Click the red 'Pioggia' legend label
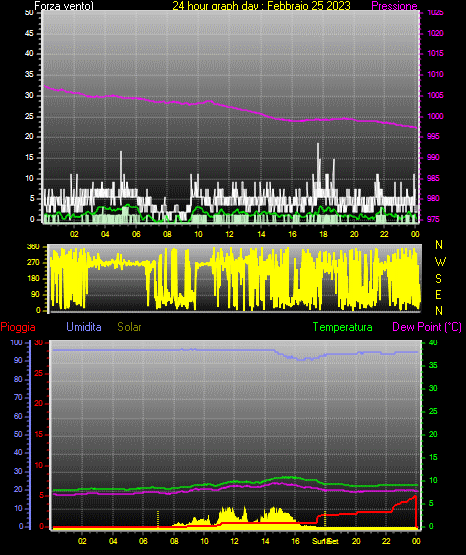Screen dimensions: 466x555 (x=18, y=327)
